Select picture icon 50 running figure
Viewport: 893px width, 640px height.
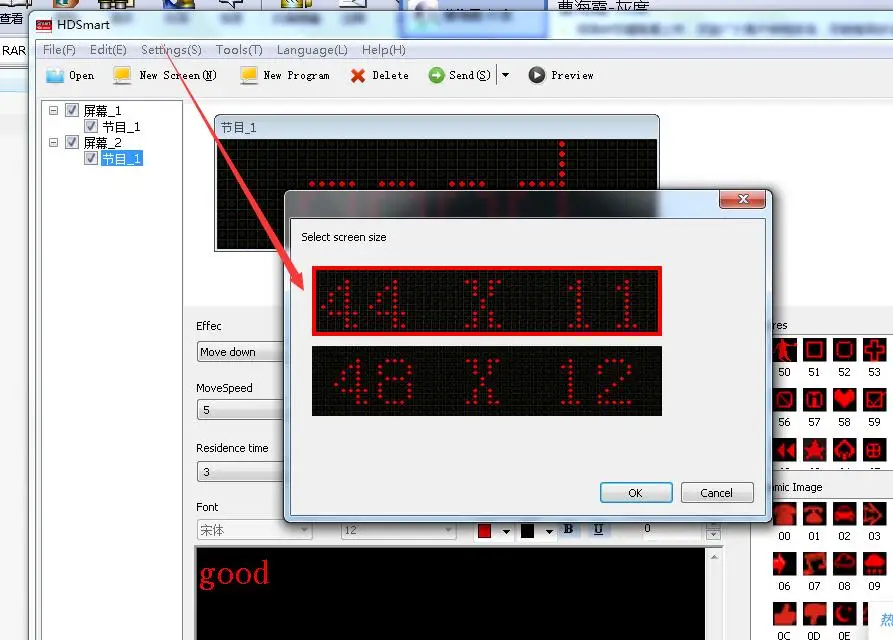pos(785,350)
